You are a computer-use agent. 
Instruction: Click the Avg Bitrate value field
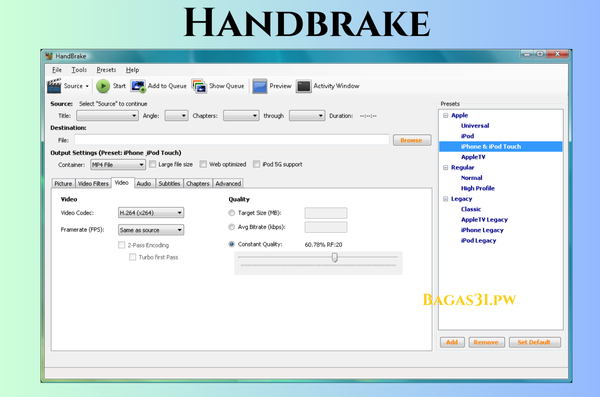[x=326, y=227]
